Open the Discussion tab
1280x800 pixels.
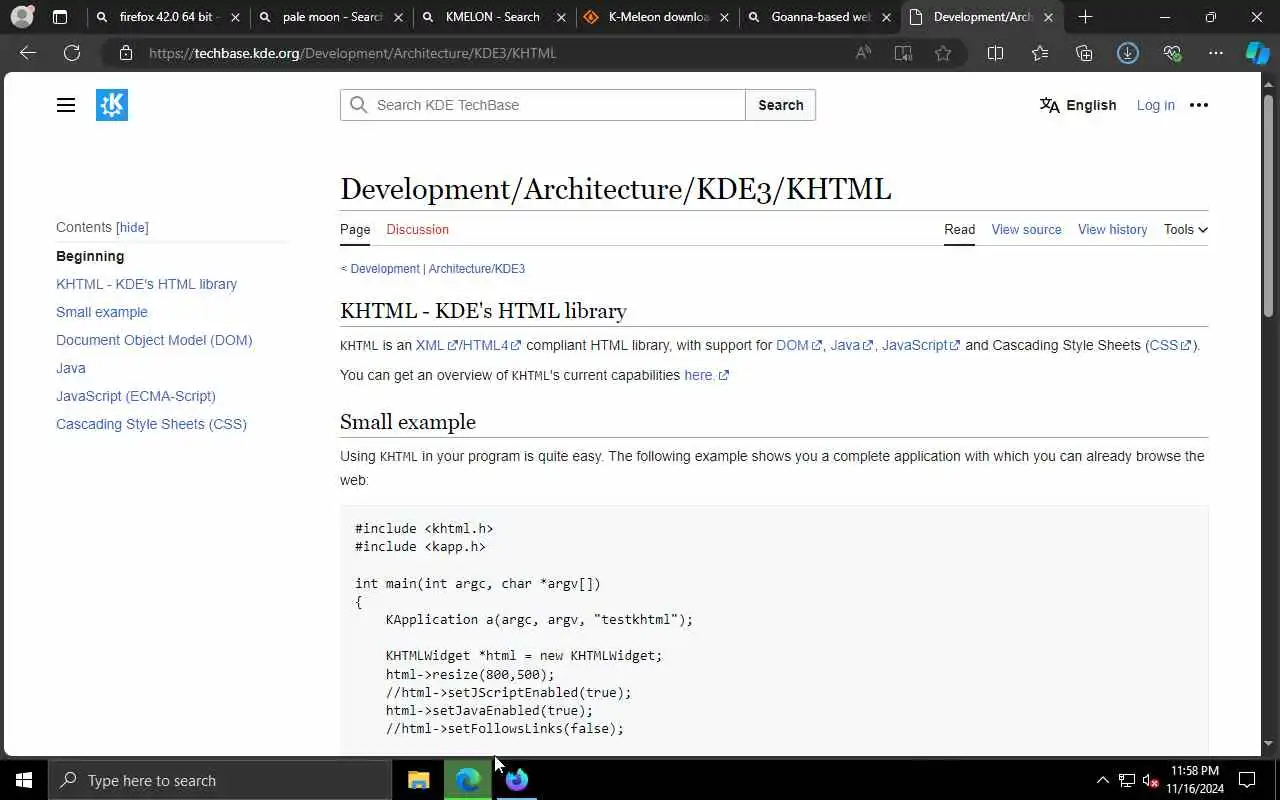coord(417,229)
